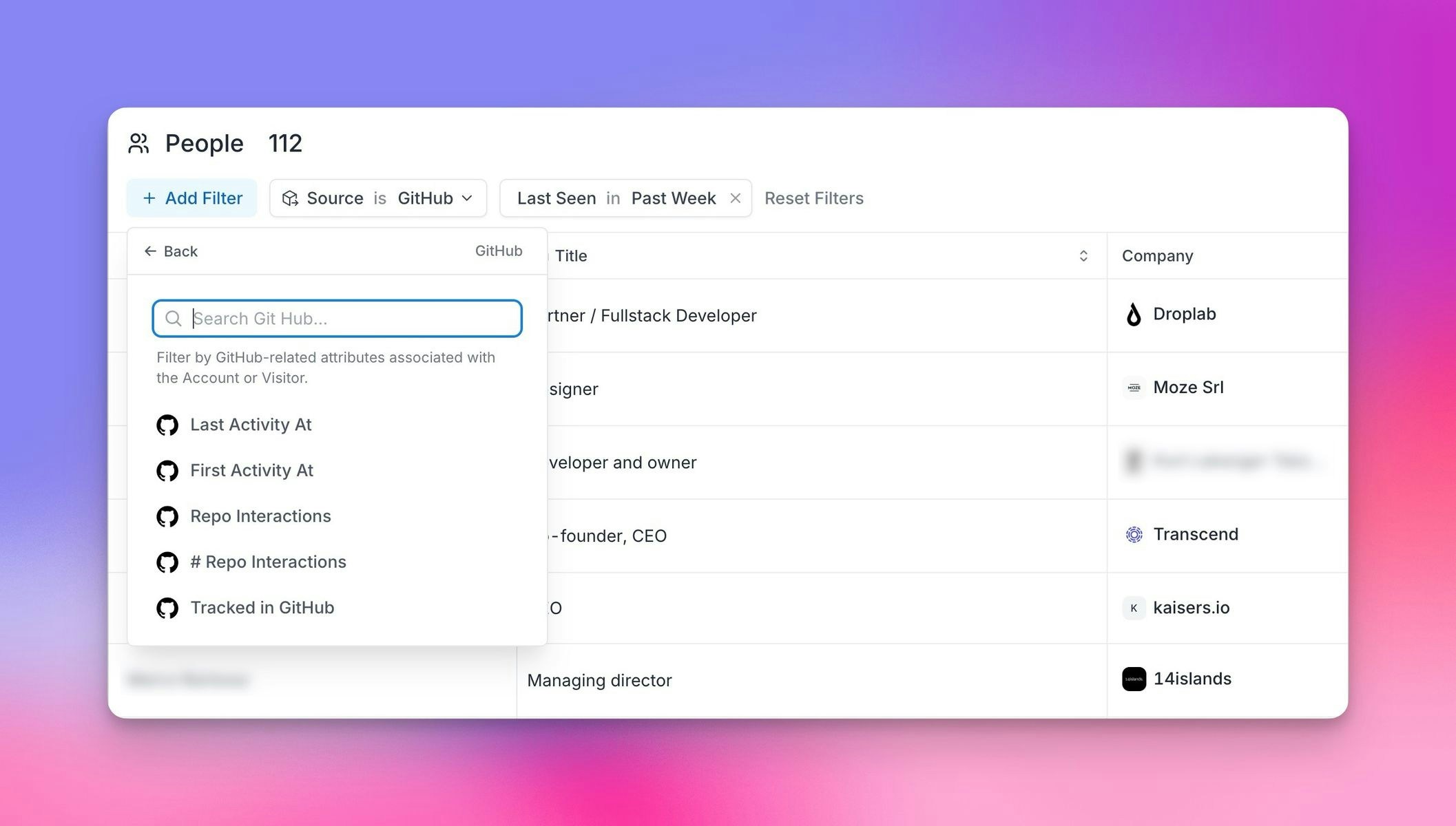Image resolution: width=1456 pixels, height=826 pixels.
Task: Click the Droplab company logo
Action: [1134, 315]
